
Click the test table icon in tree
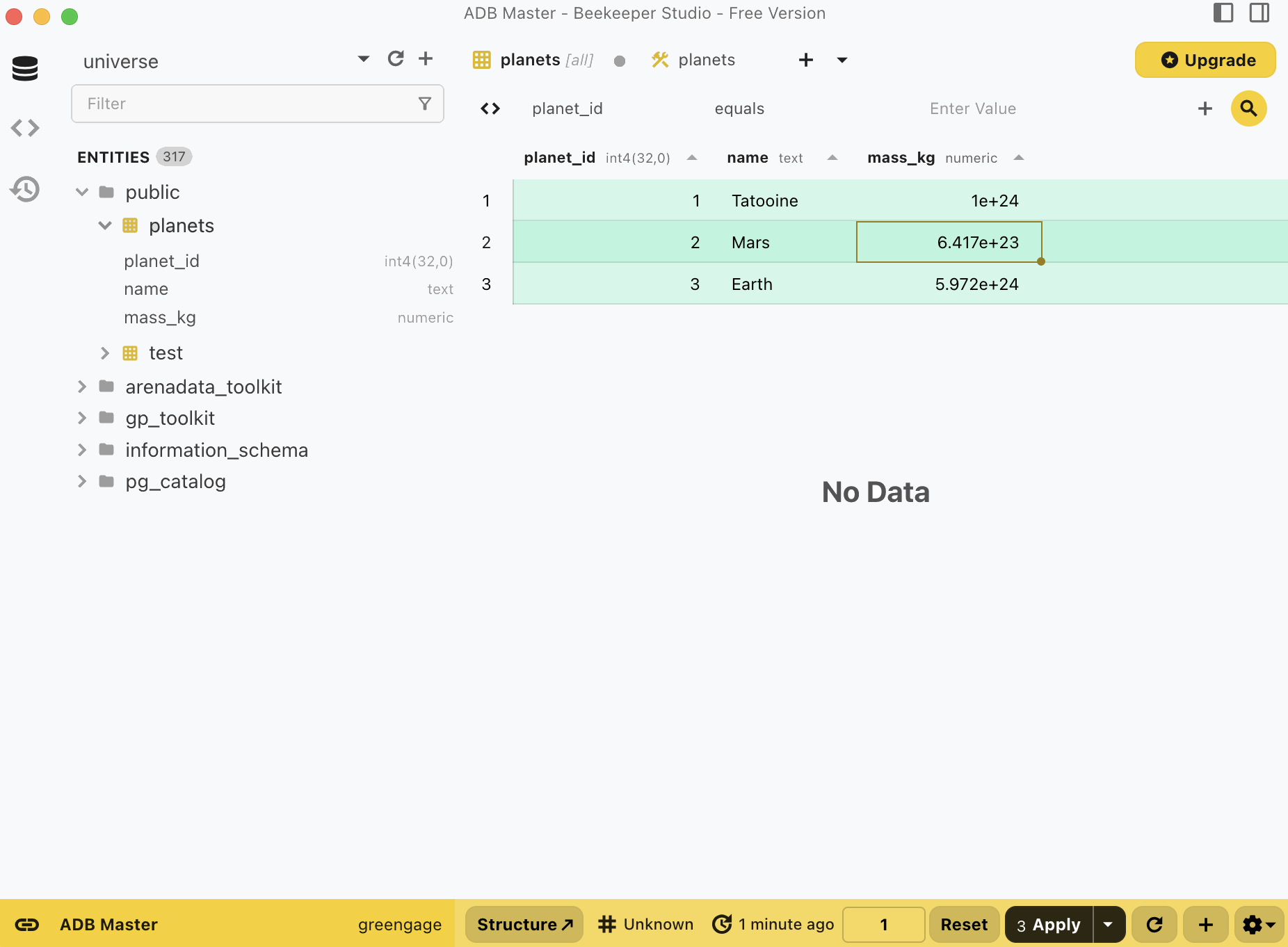[130, 353]
